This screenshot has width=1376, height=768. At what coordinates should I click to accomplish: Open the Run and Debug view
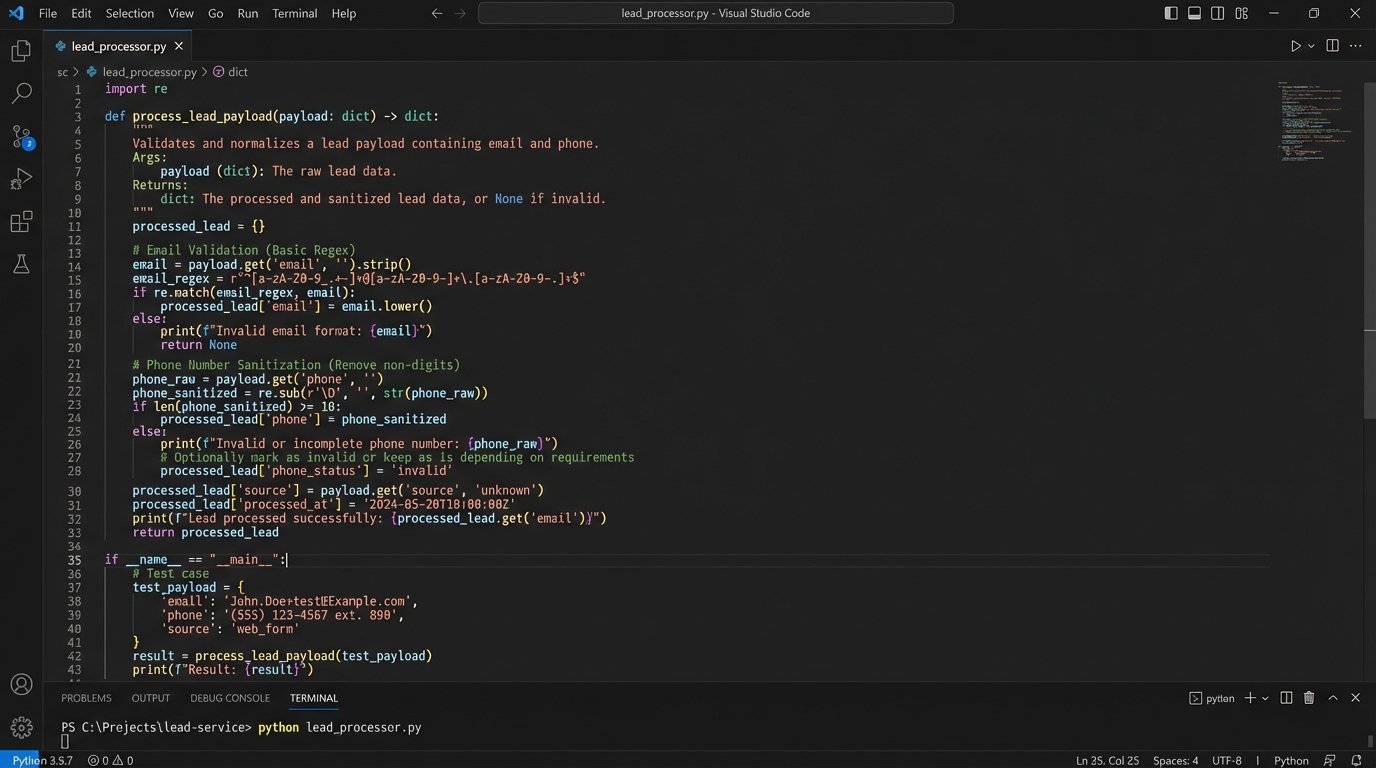click(x=21, y=178)
